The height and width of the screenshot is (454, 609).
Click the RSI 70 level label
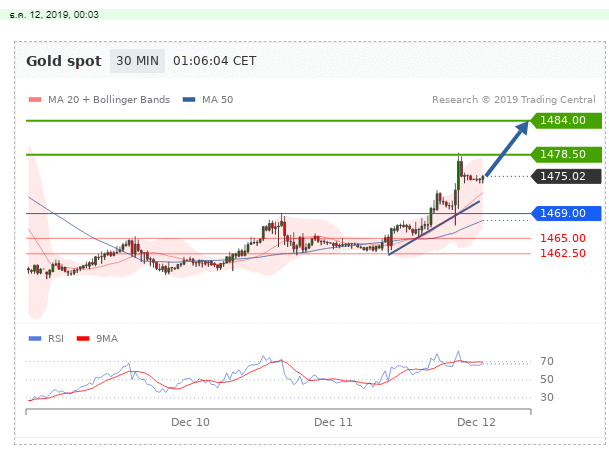click(x=547, y=362)
